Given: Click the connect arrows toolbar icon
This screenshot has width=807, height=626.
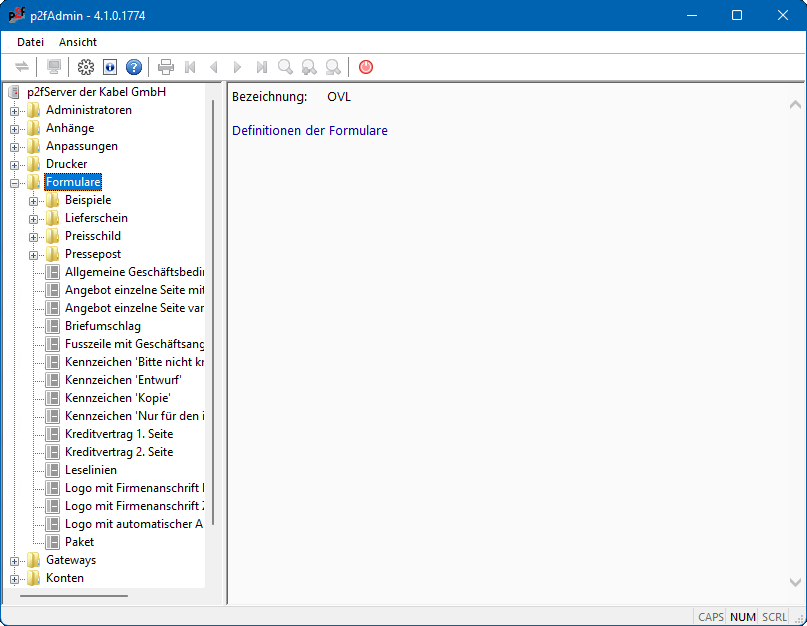Looking at the screenshot, I should pos(22,67).
